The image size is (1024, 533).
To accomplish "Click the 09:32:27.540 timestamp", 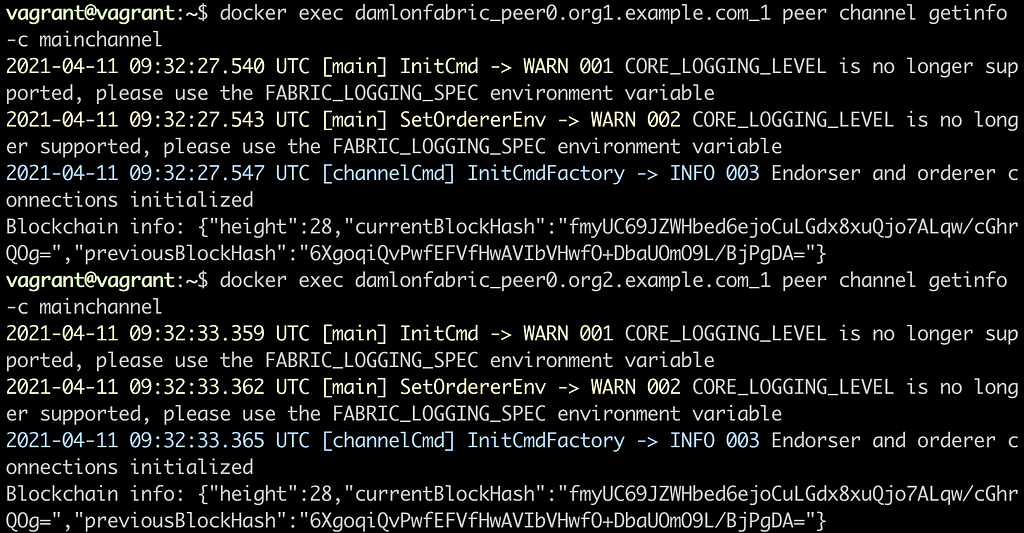I will (x=197, y=66).
